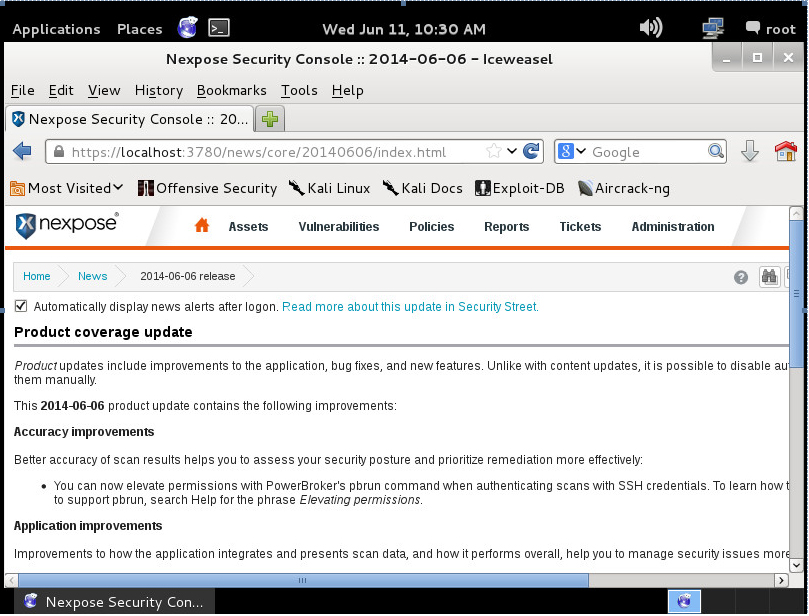
Task: Bookmark this page with the star icon
Action: pyautogui.click(x=493, y=152)
